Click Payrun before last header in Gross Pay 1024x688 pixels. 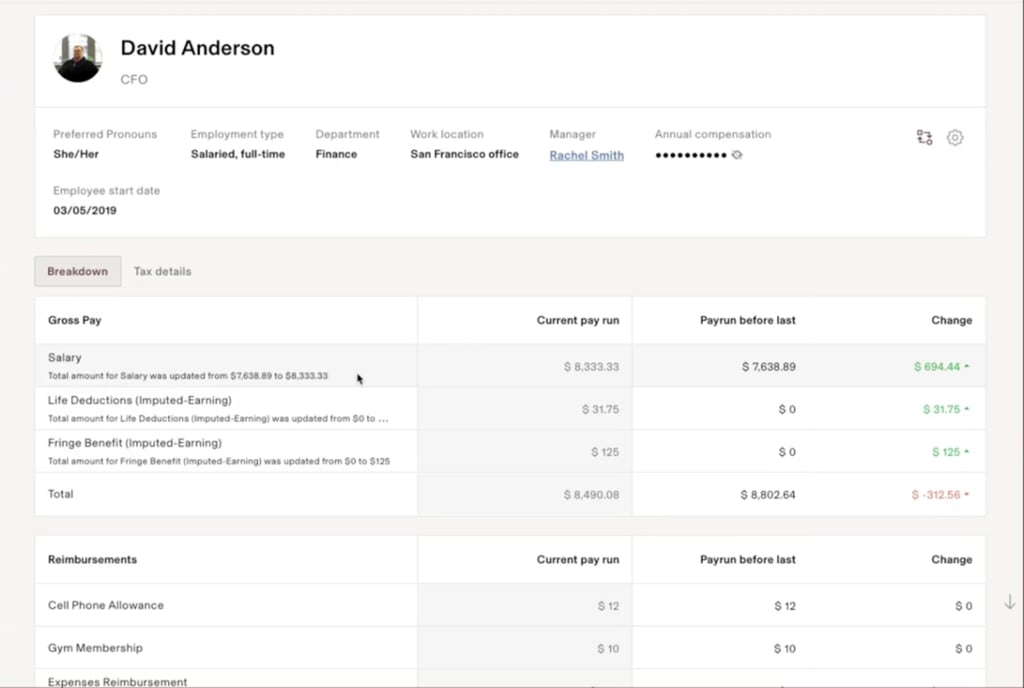click(x=748, y=321)
